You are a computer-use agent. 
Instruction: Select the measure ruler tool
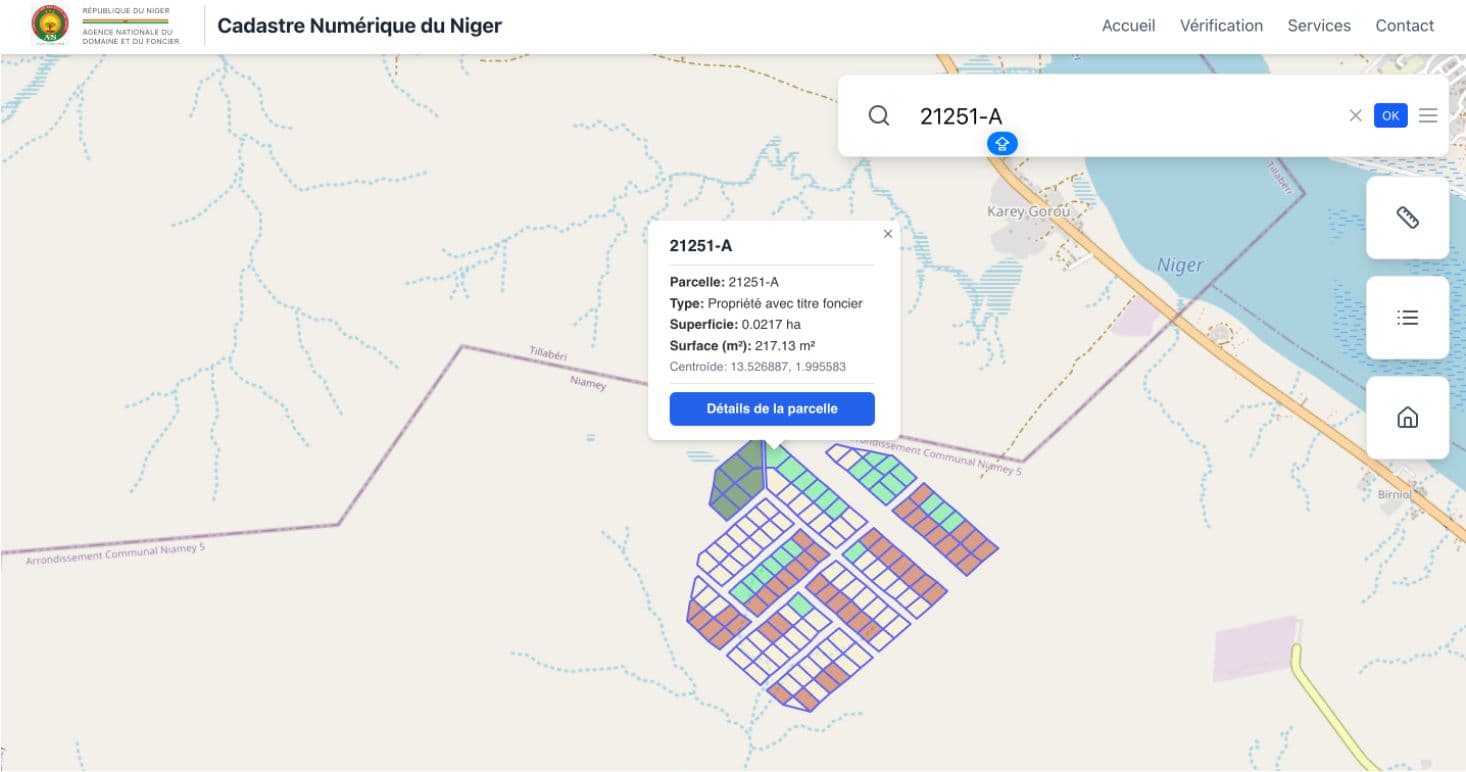pyautogui.click(x=1407, y=218)
